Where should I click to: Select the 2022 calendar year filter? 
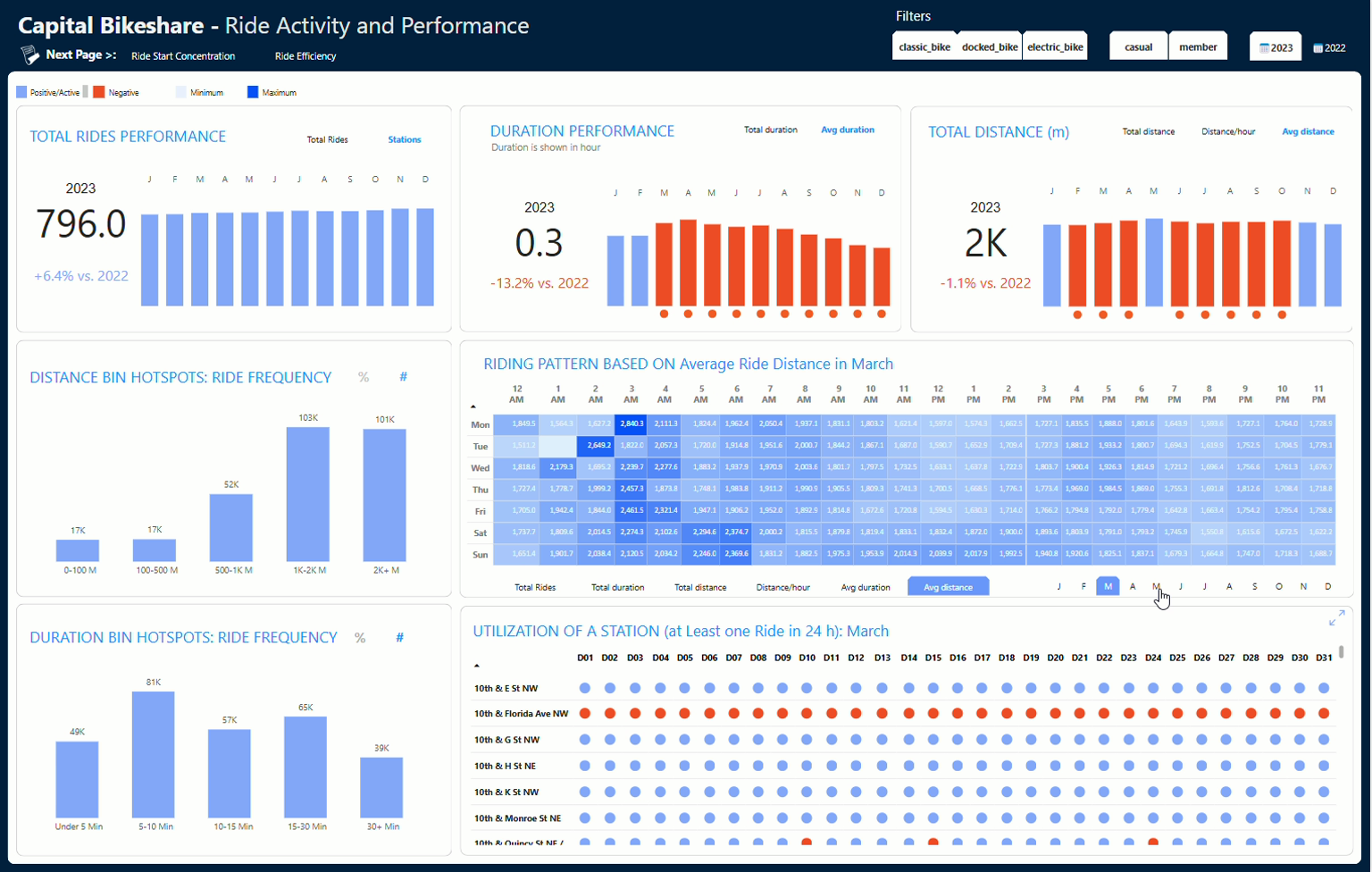1329,48
